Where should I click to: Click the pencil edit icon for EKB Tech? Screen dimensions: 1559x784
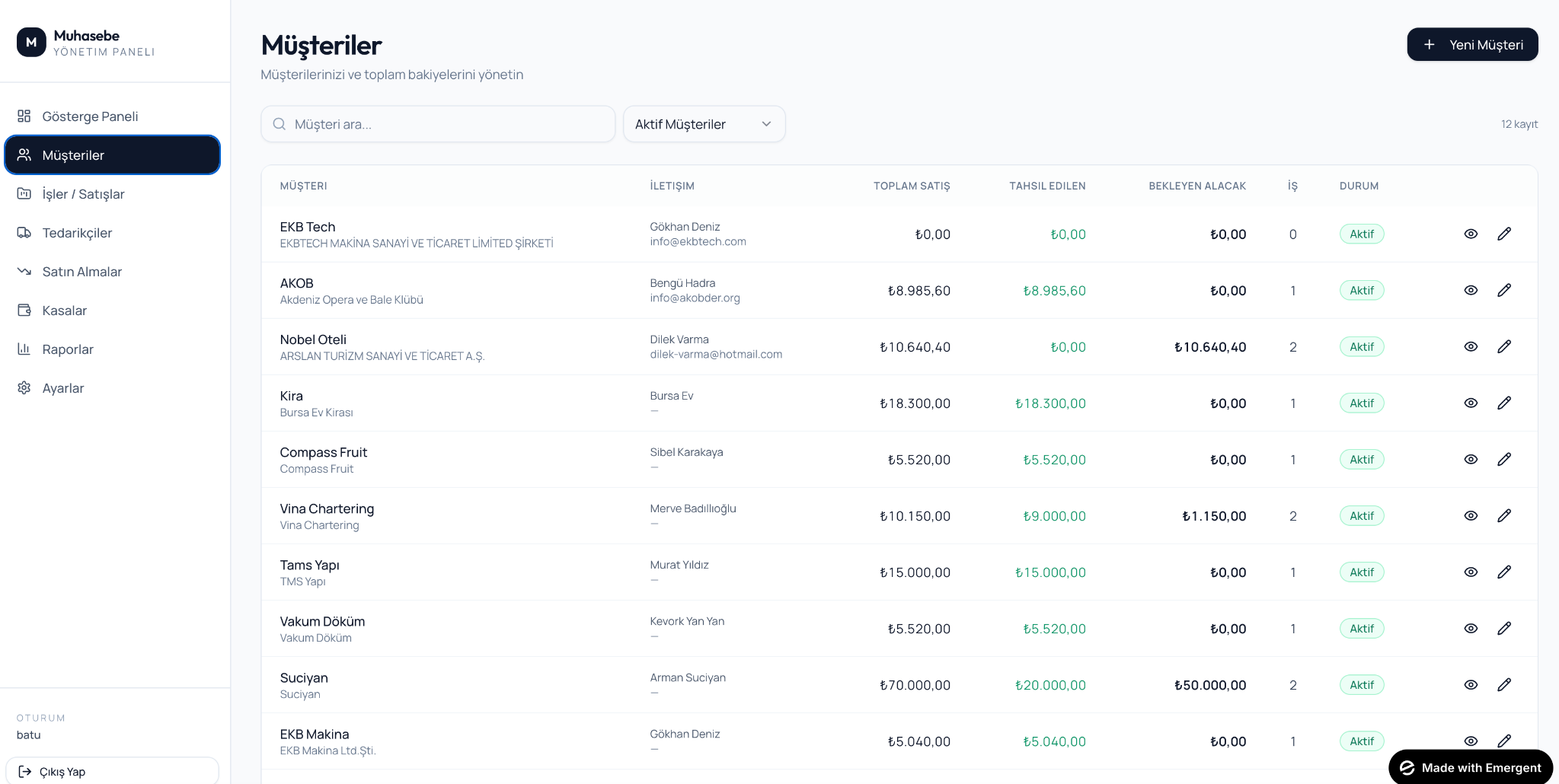click(1503, 234)
